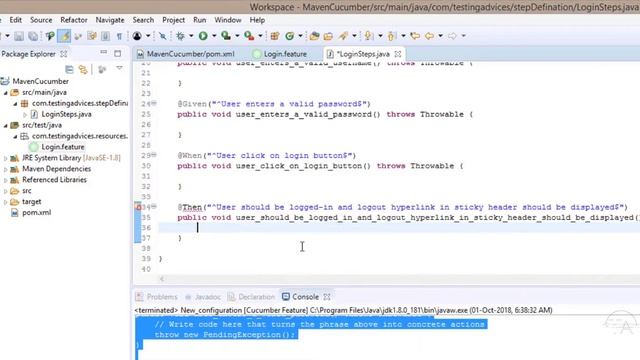The width and height of the screenshot is (640, 360).
Task: Open the Window menu
Action: pos(228,20)
